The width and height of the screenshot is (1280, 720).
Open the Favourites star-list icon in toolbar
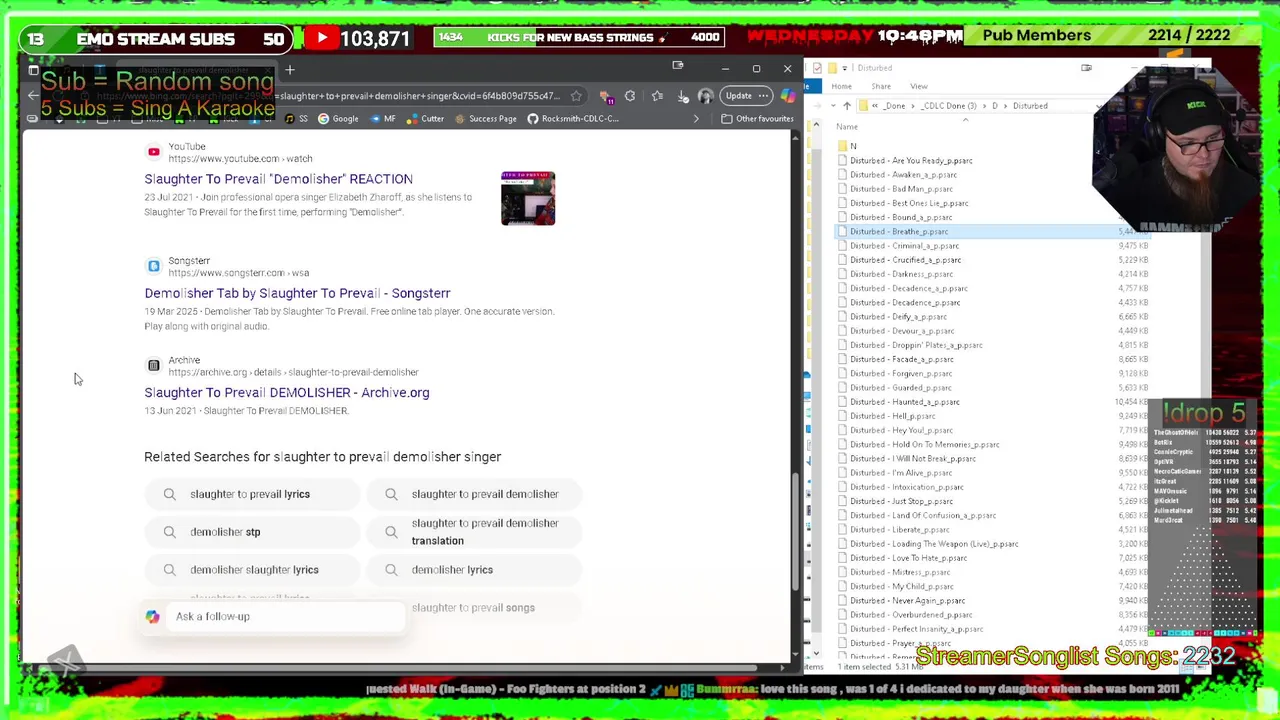(657, 96)
